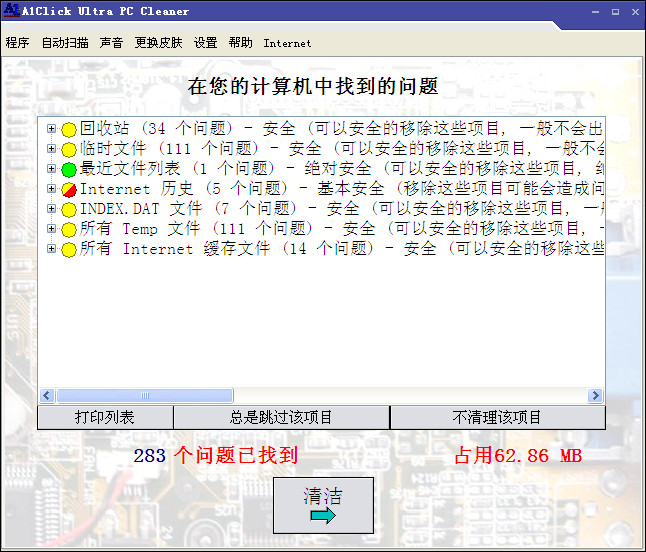646x552 pixels.
Task: Open the 程序 menu
Action: click(17, 43)
